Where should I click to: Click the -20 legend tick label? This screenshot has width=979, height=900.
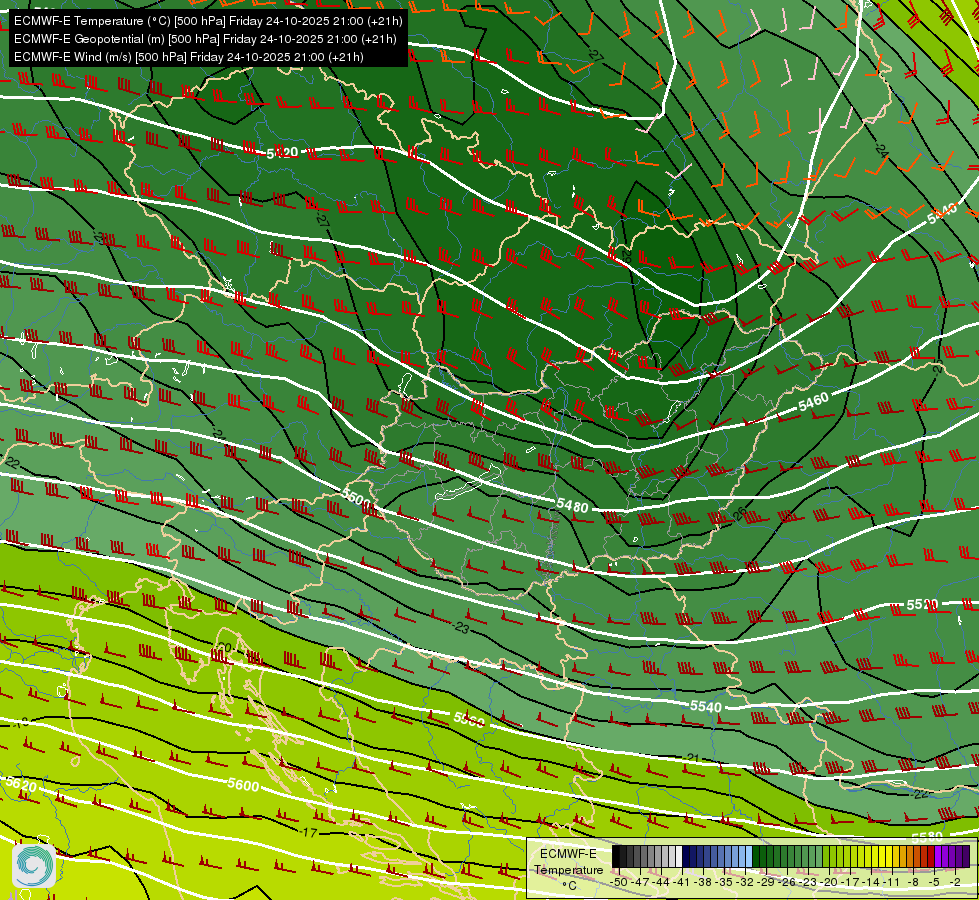[829, 882]
